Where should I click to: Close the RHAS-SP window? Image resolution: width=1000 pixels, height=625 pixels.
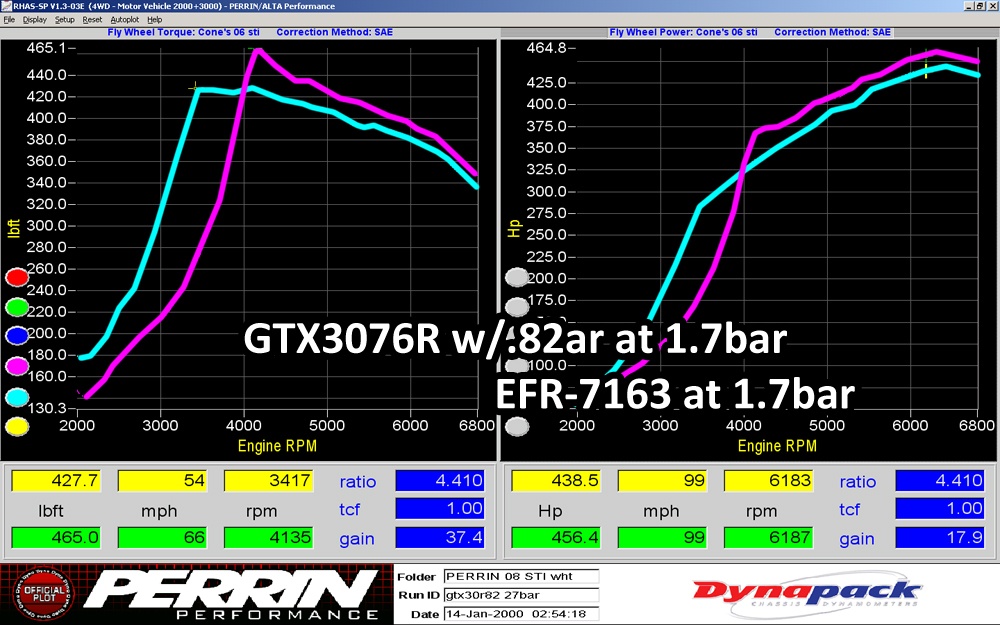(x=992, y=6)
